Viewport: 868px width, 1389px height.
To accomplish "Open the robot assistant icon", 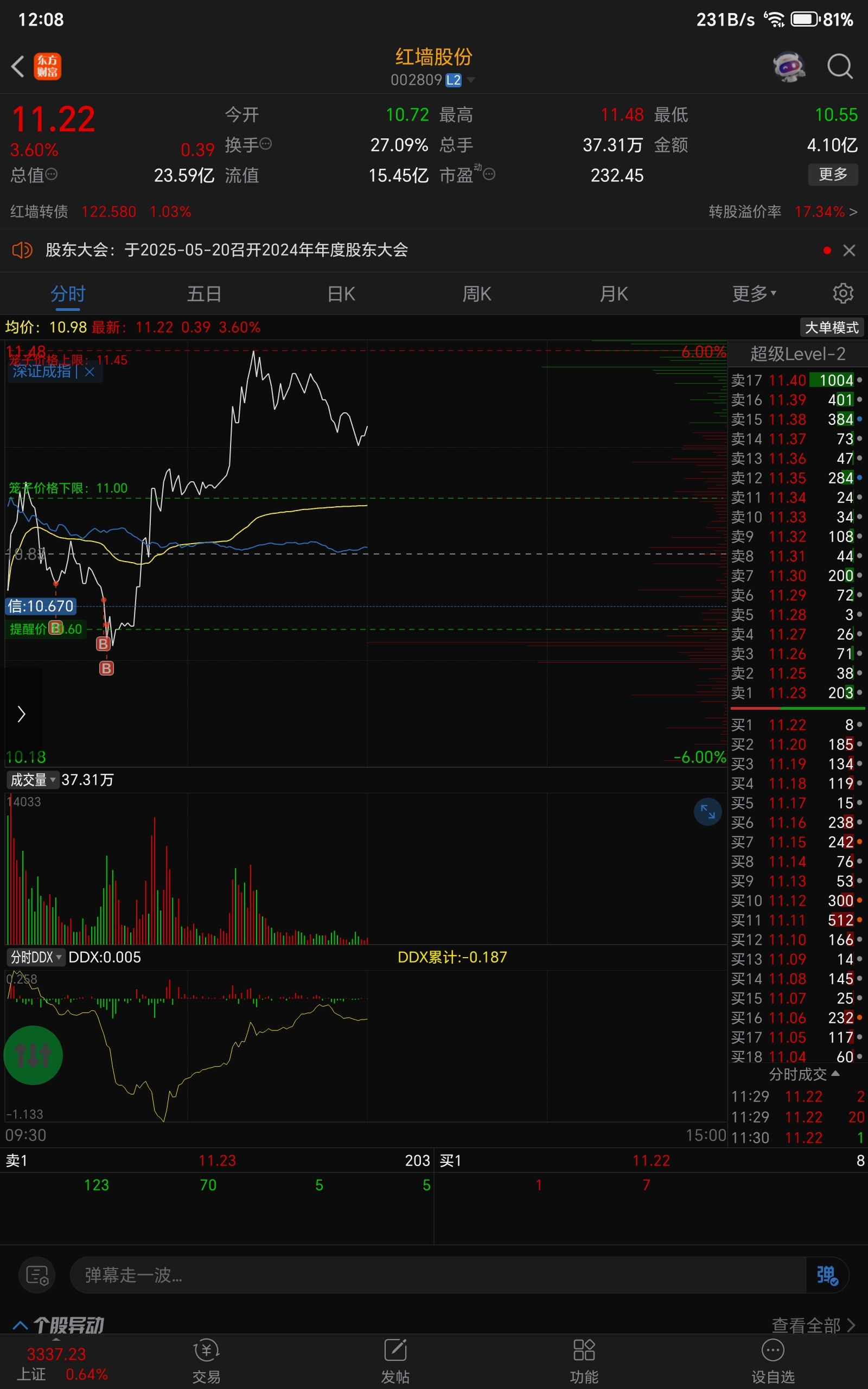I will click(x=789, y=67).
